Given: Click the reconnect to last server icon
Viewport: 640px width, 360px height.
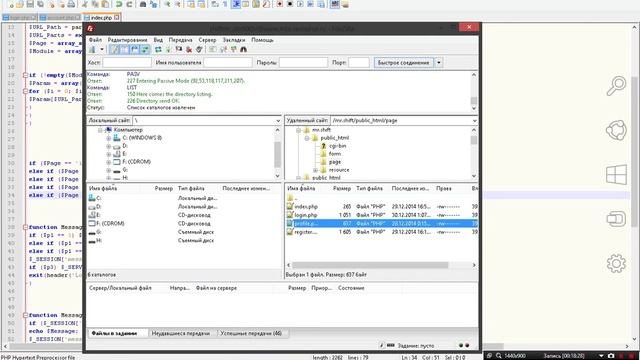Looking at the screenshot, I should point(199,49).
